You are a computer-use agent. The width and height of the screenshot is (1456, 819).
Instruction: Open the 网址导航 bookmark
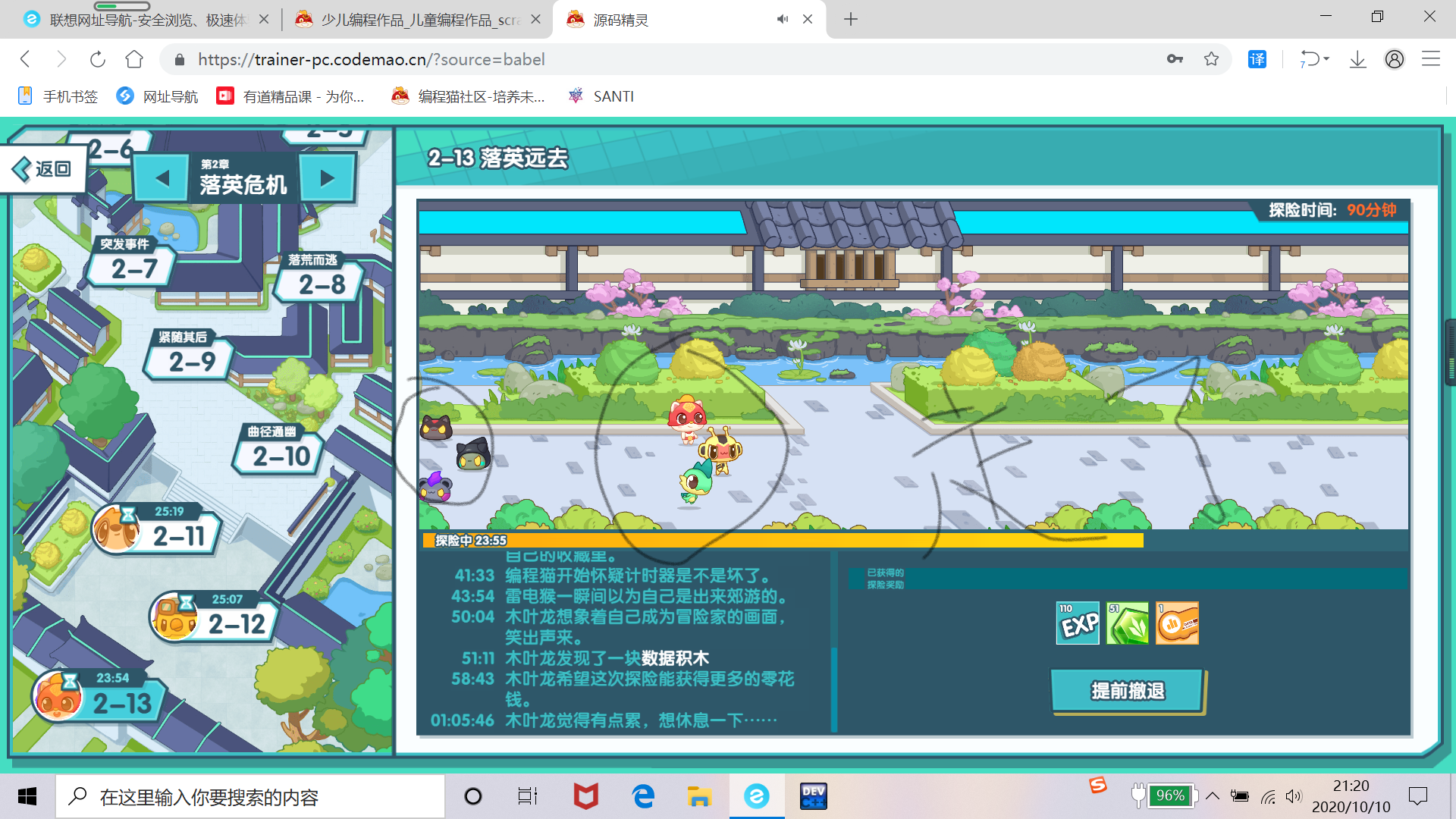[x=157, y=96]
